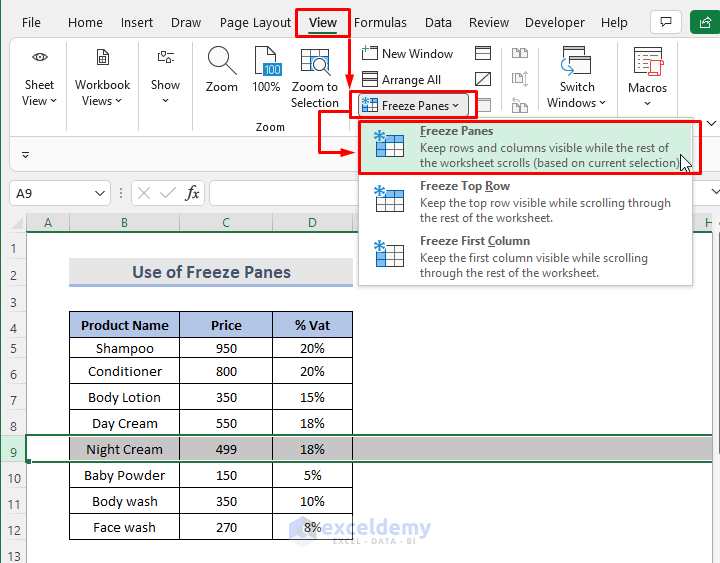Choose Freeze Top Row option
This screenshot has width=720, height=563.
pos(525,202)
